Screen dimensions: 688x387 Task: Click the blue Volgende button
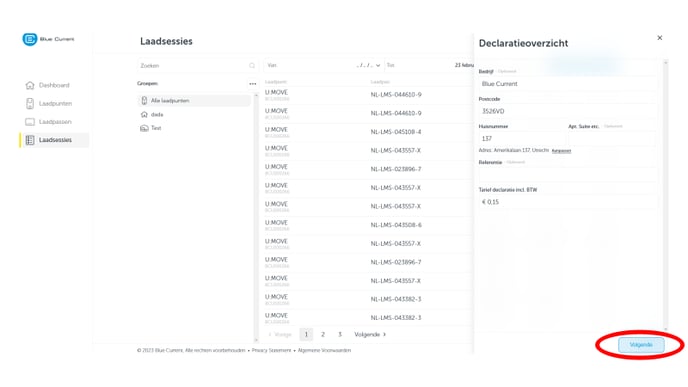[x=641, y=345]
